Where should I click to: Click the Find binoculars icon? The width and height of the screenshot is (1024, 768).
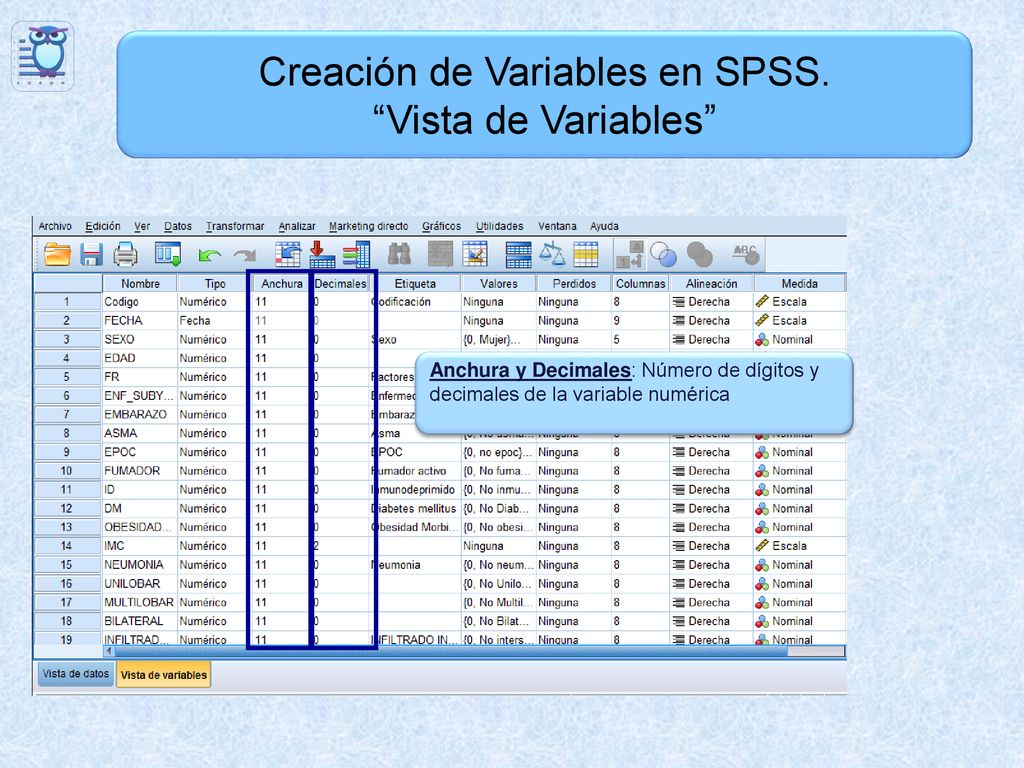coord(399,254)
